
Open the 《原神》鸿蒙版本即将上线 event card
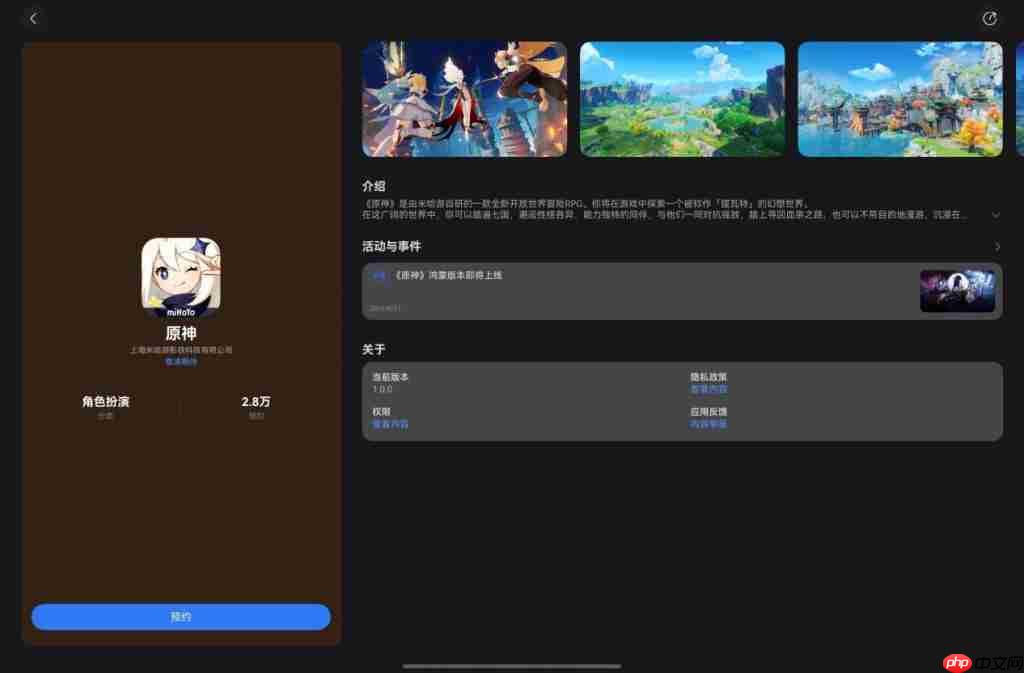tap(650, 290)
